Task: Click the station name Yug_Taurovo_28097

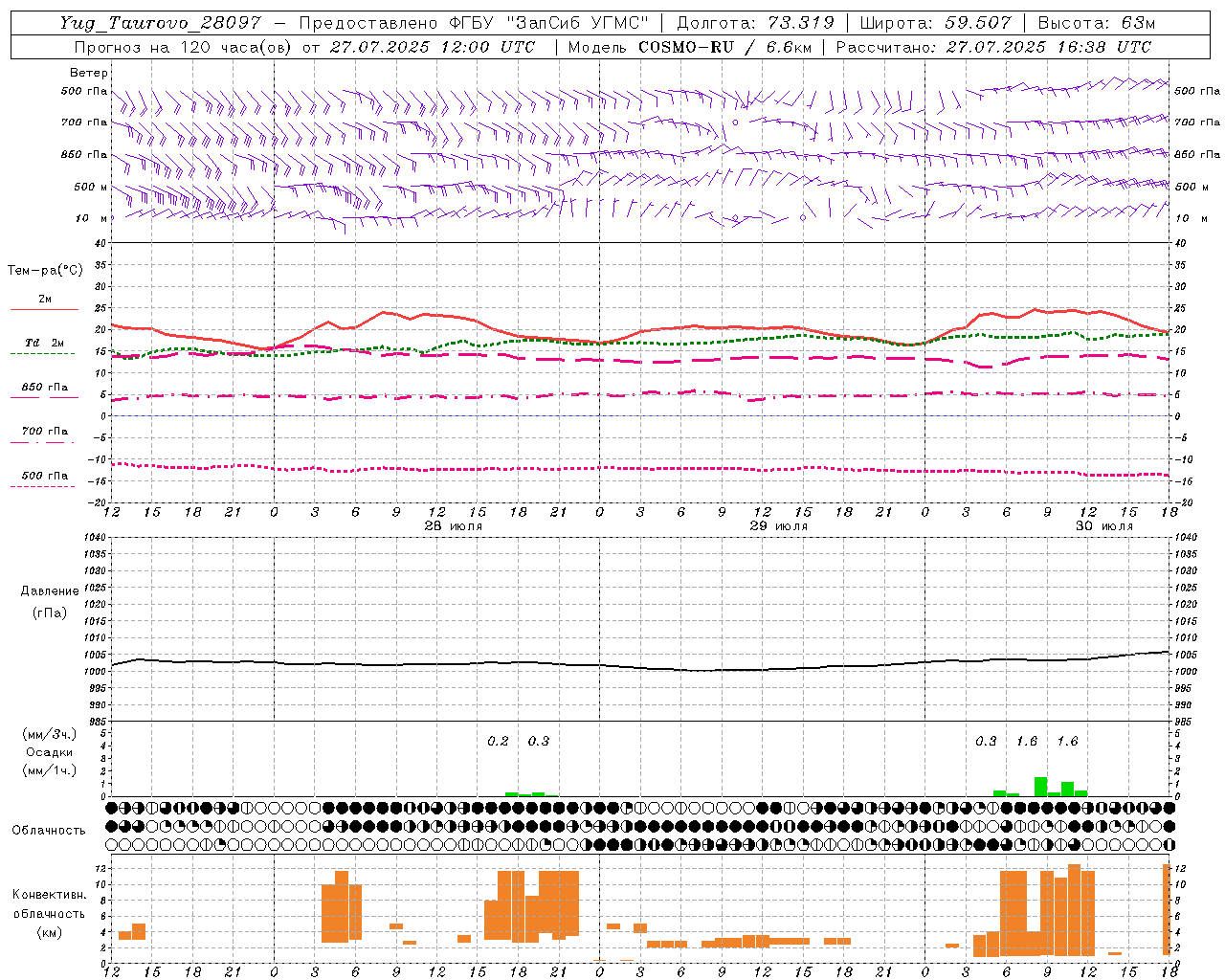Action: (x=160, y=23)
